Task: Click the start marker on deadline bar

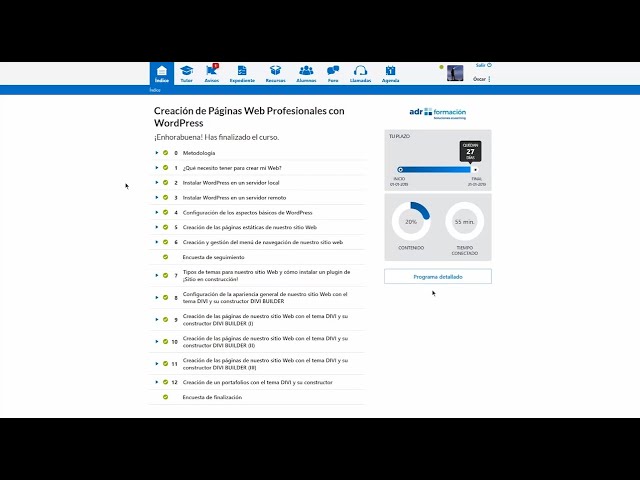Action: pos(400,169)
